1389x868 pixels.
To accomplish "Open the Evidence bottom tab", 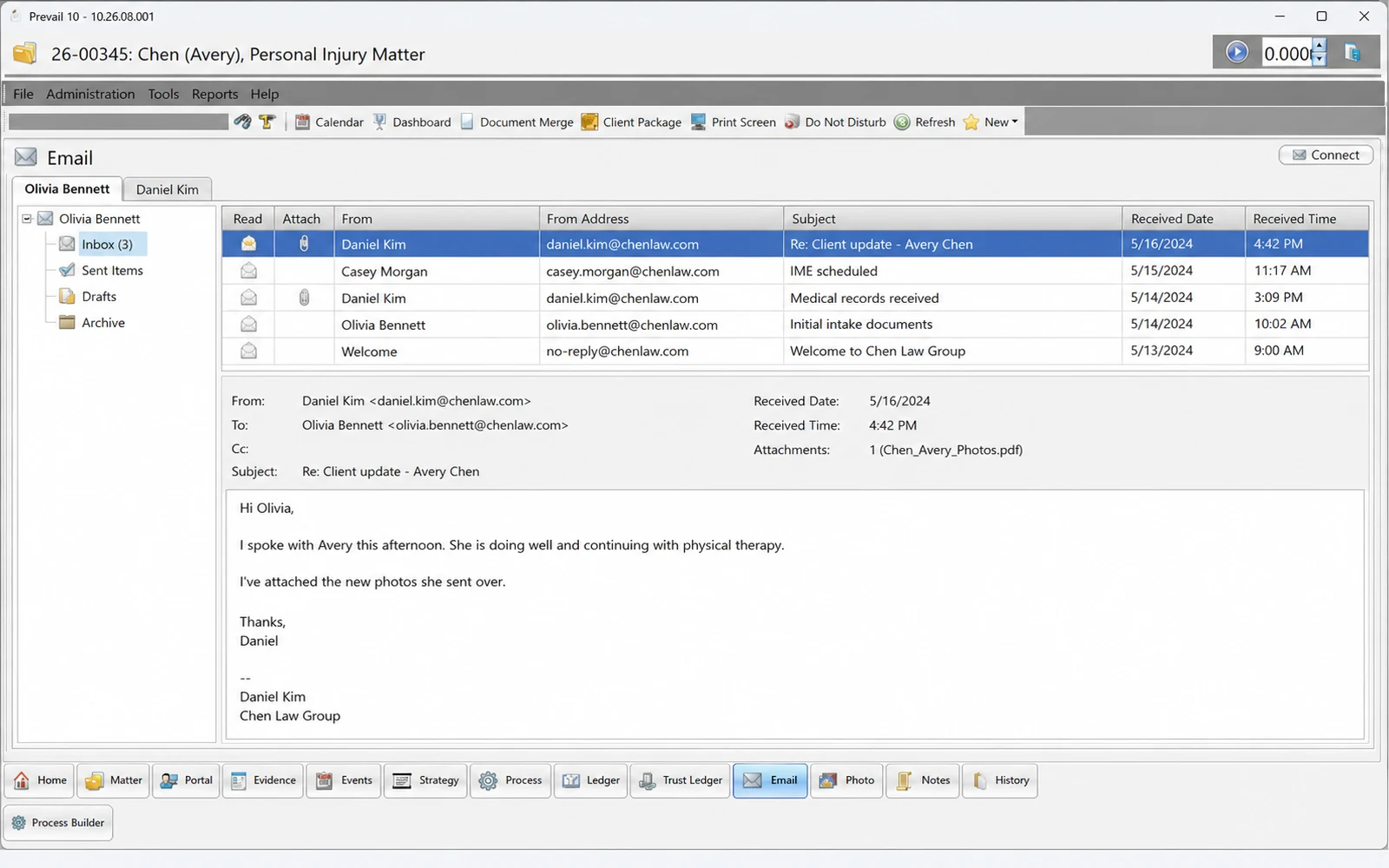I will tap(263, 780).
